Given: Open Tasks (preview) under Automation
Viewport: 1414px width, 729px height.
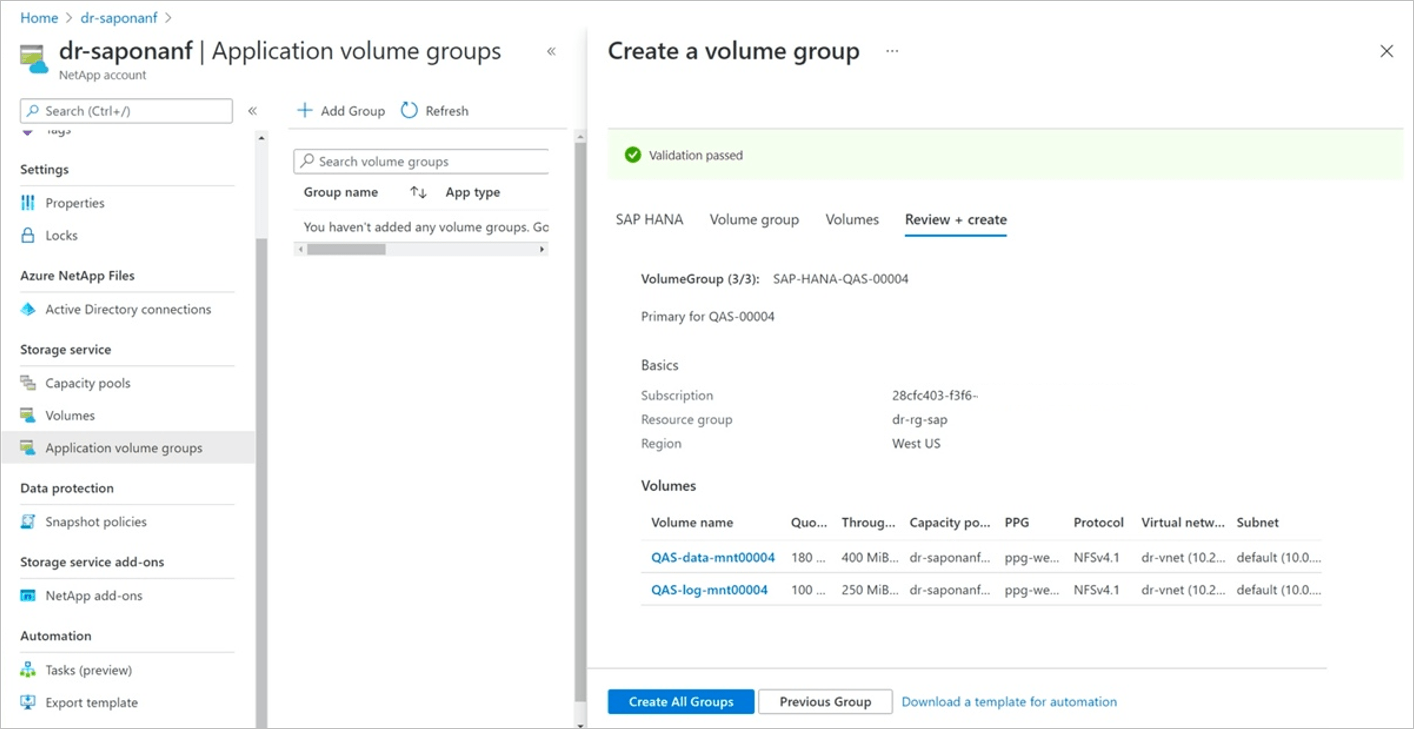Looking at the screenshot, I should click(x=86, y=669).
